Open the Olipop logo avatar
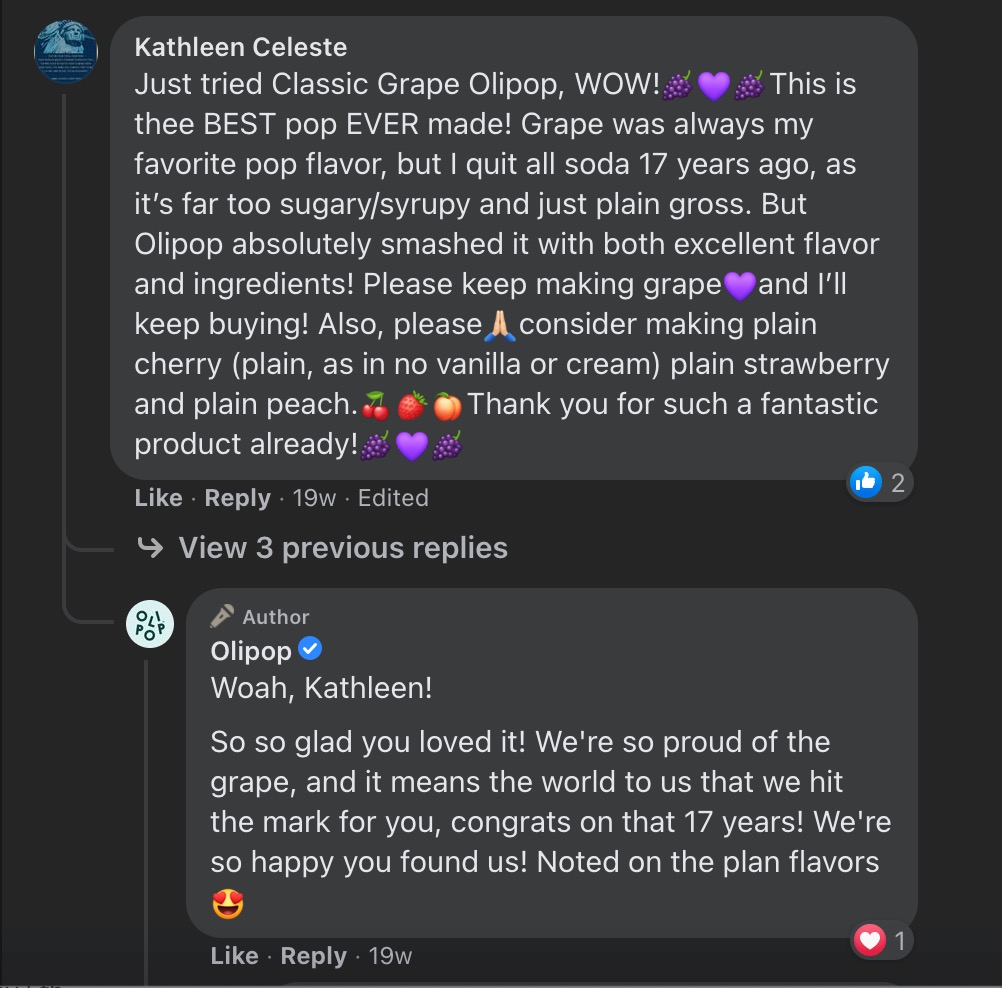Image resolution: width=1002 pixels, height=988 pixels. (x=150, y=624)
